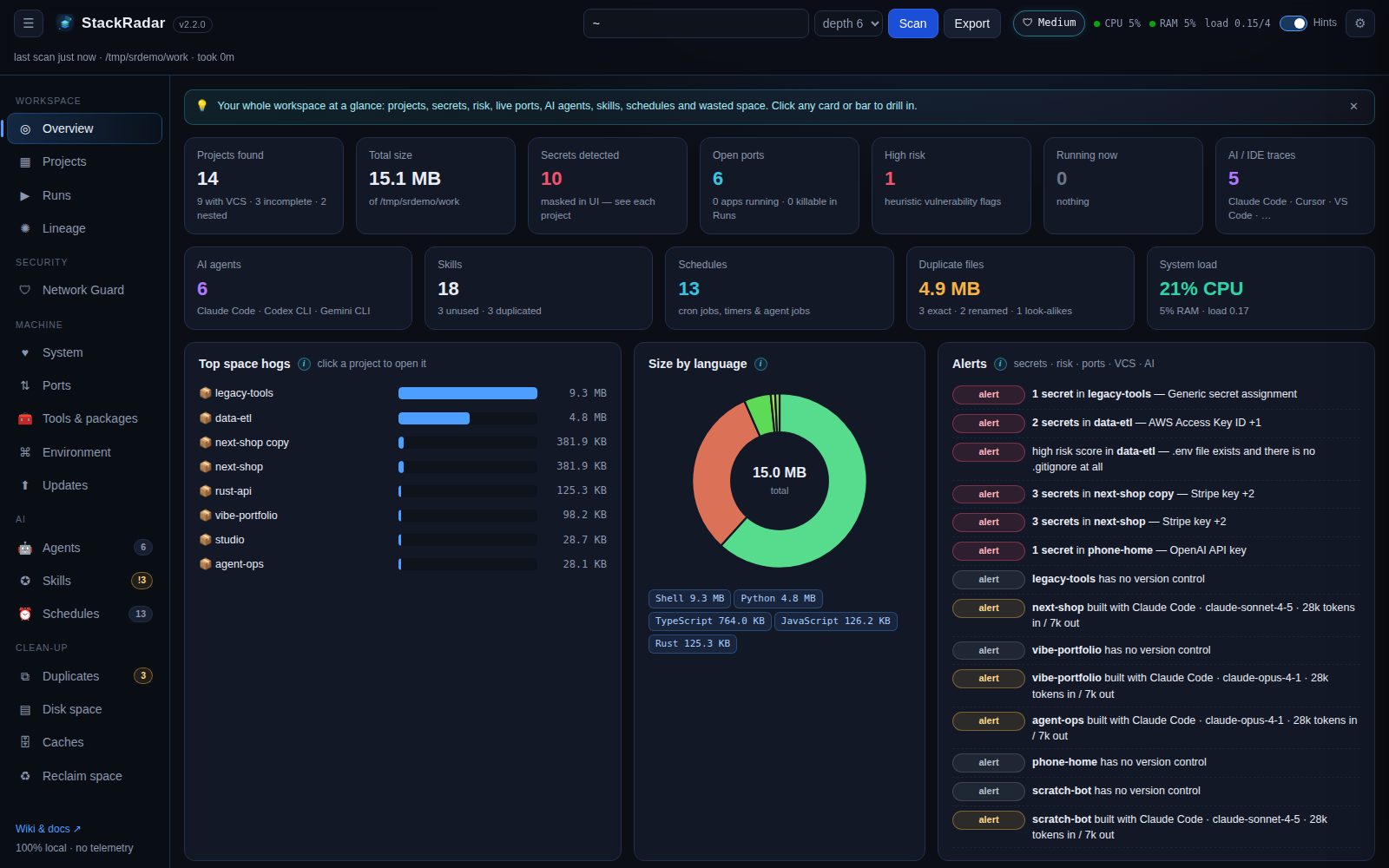Open Duplicates in Clean-up section

(84, 676)
